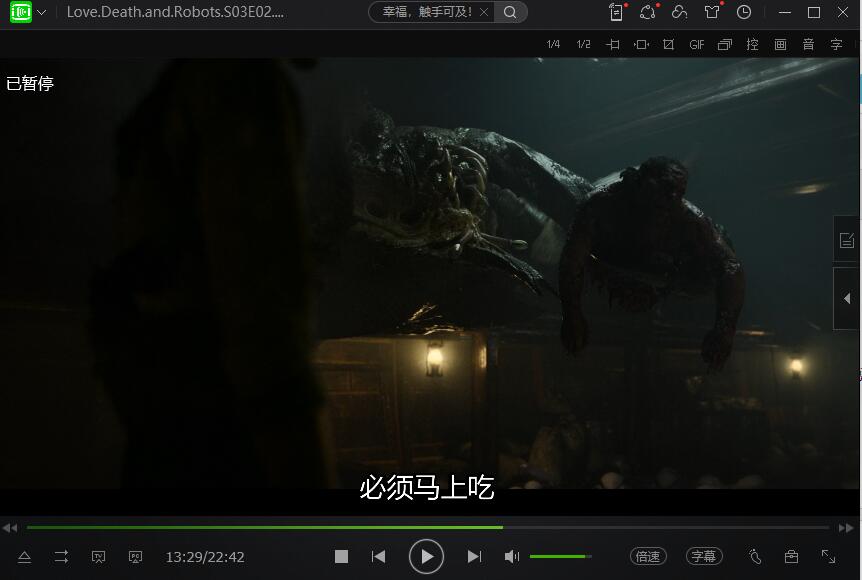Set video size to 1/2
Image resolution: width=862 pixels, height=580 pixels.
point(584,45)
